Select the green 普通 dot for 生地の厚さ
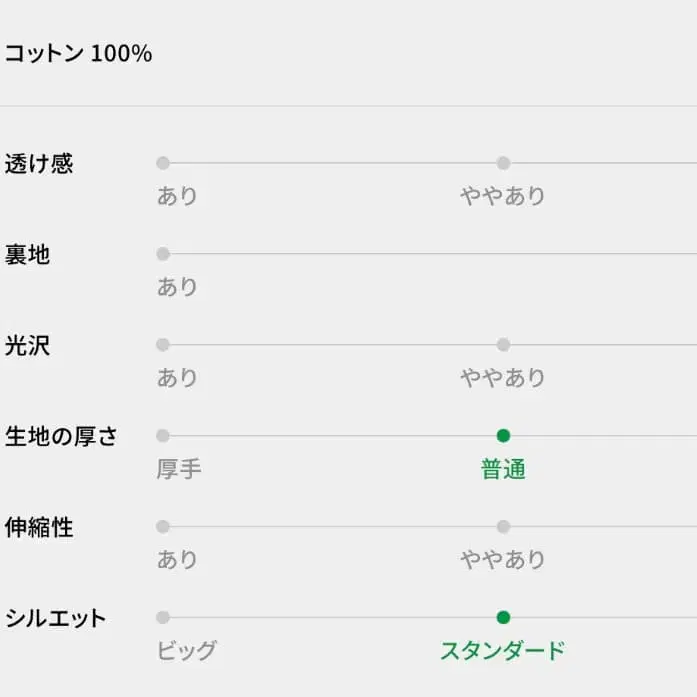Image resolution: width=697 pixels, height=697 pixels. pos(503,436)
